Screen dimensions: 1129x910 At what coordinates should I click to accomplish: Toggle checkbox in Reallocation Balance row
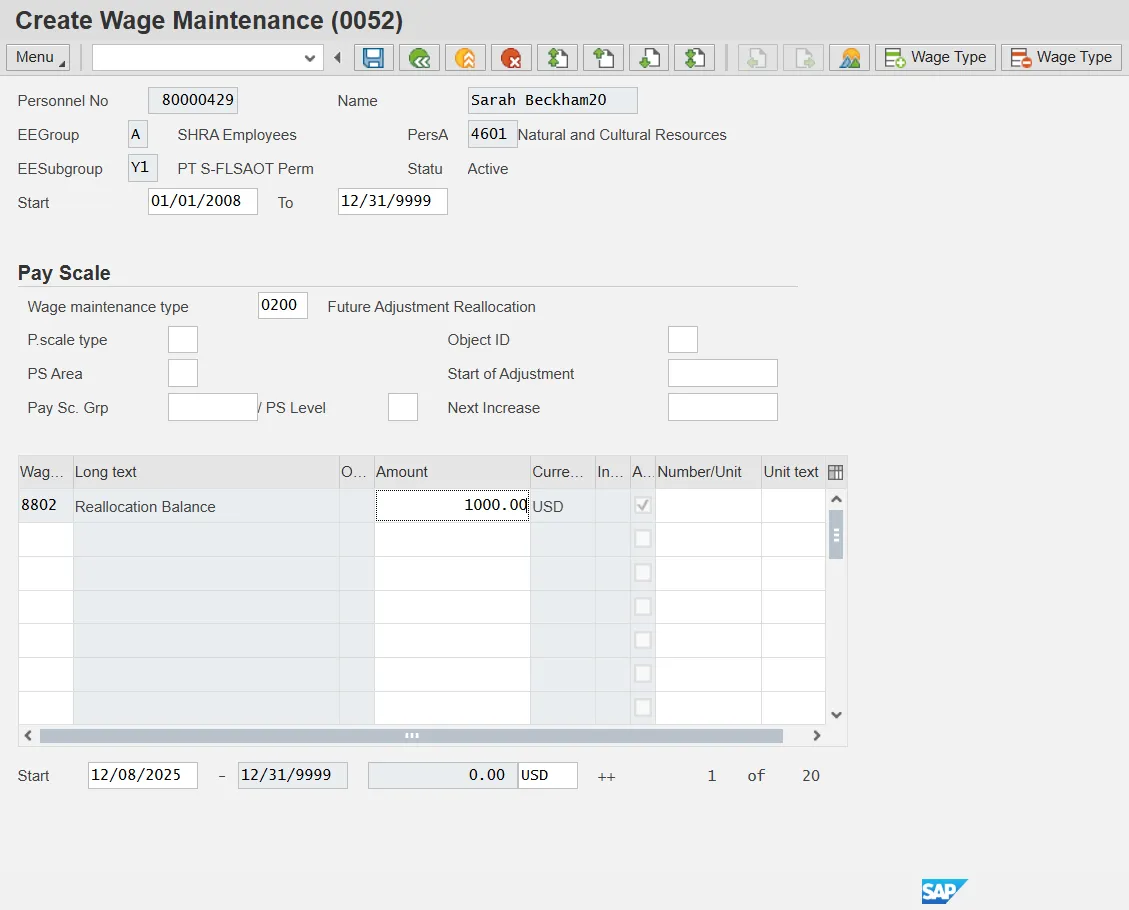pyautogui.click(x=643, y=506)
